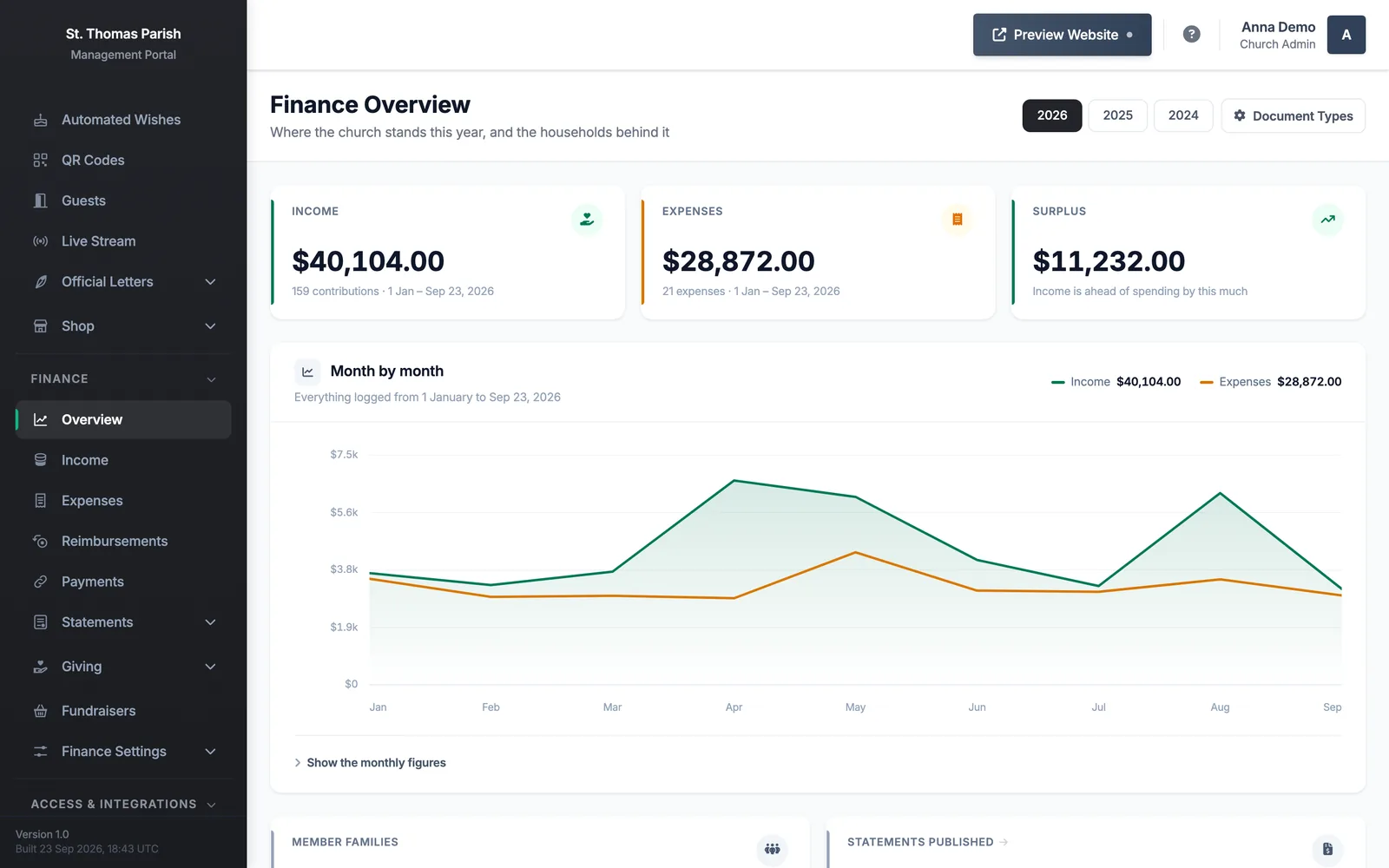Screen dimensions: 1389x868
Task: Follow the STATEMENTS PUBLISHED link
Action: point(927,842)
